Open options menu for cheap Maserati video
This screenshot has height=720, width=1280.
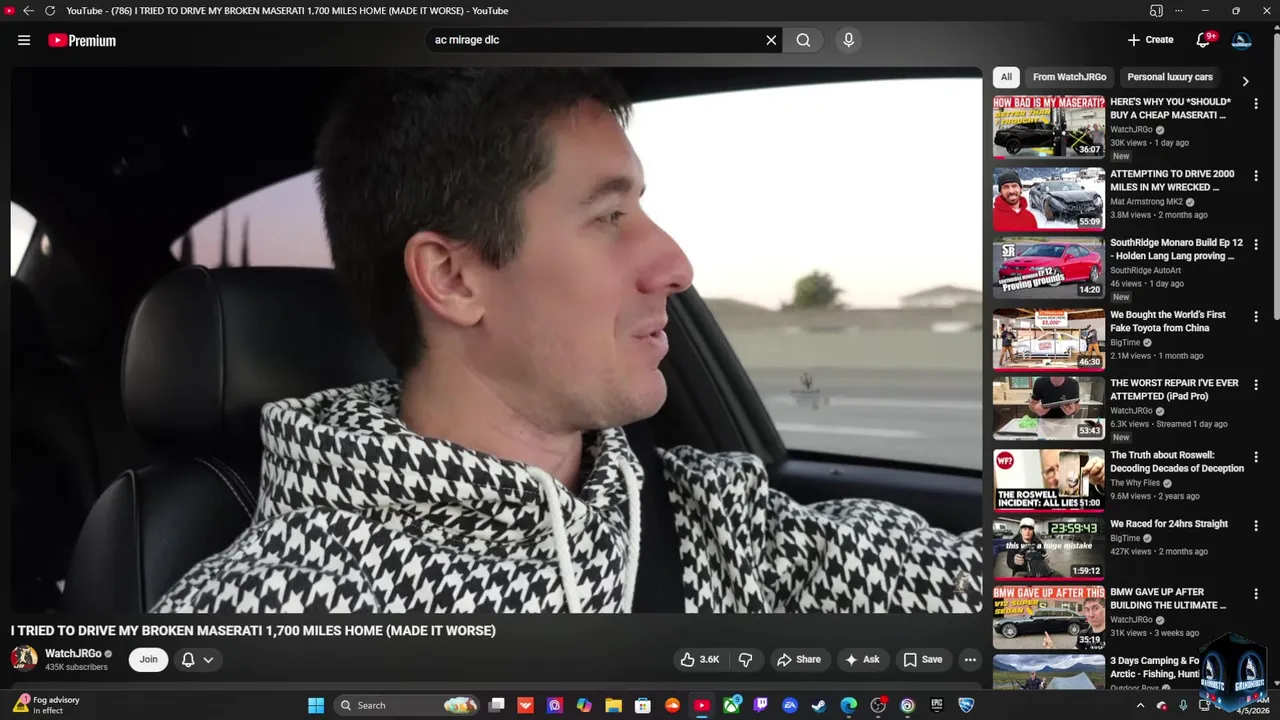(1256, 104)
